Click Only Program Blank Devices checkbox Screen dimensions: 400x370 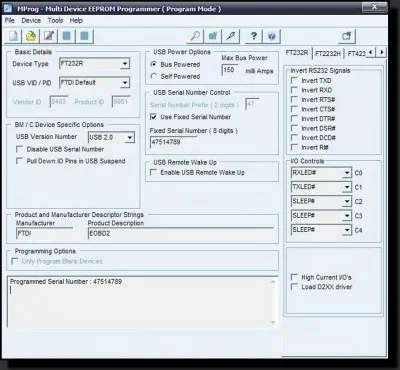(x=15, y=261)
